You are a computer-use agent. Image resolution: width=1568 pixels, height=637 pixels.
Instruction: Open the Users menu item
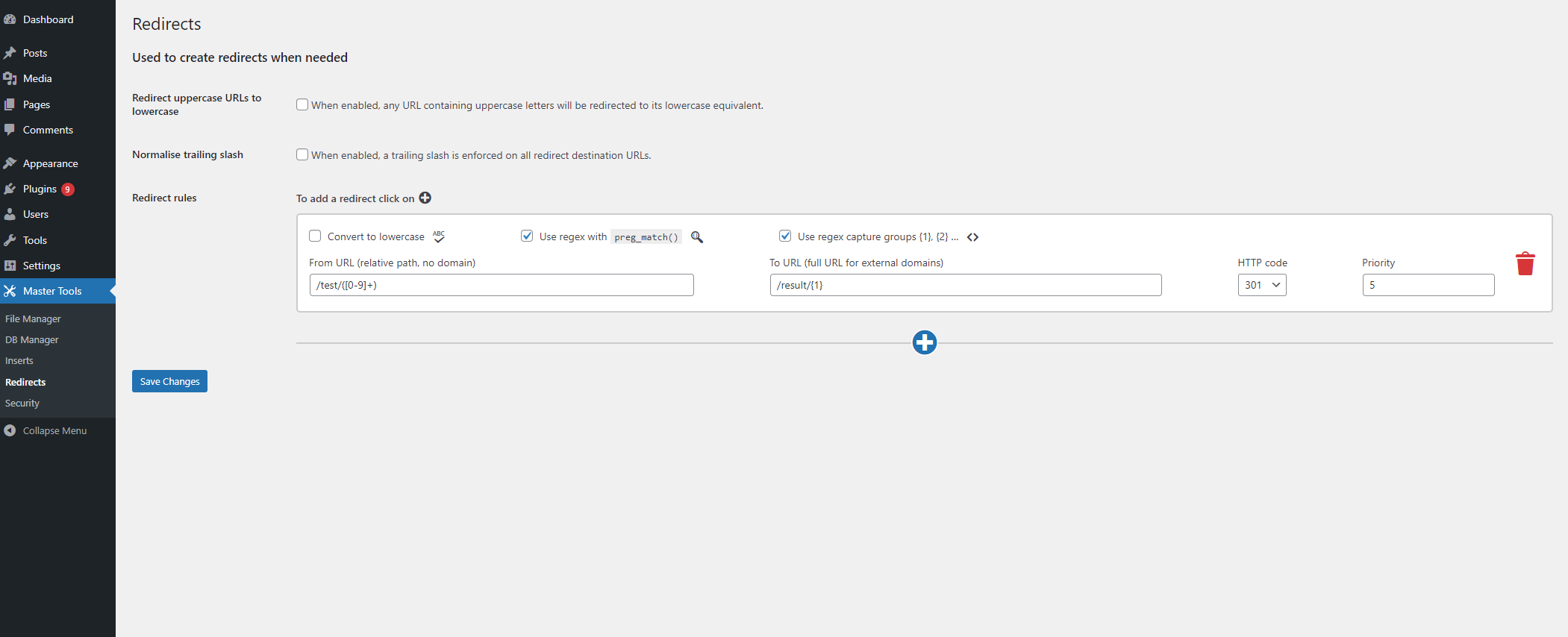[x=57, y=214]
